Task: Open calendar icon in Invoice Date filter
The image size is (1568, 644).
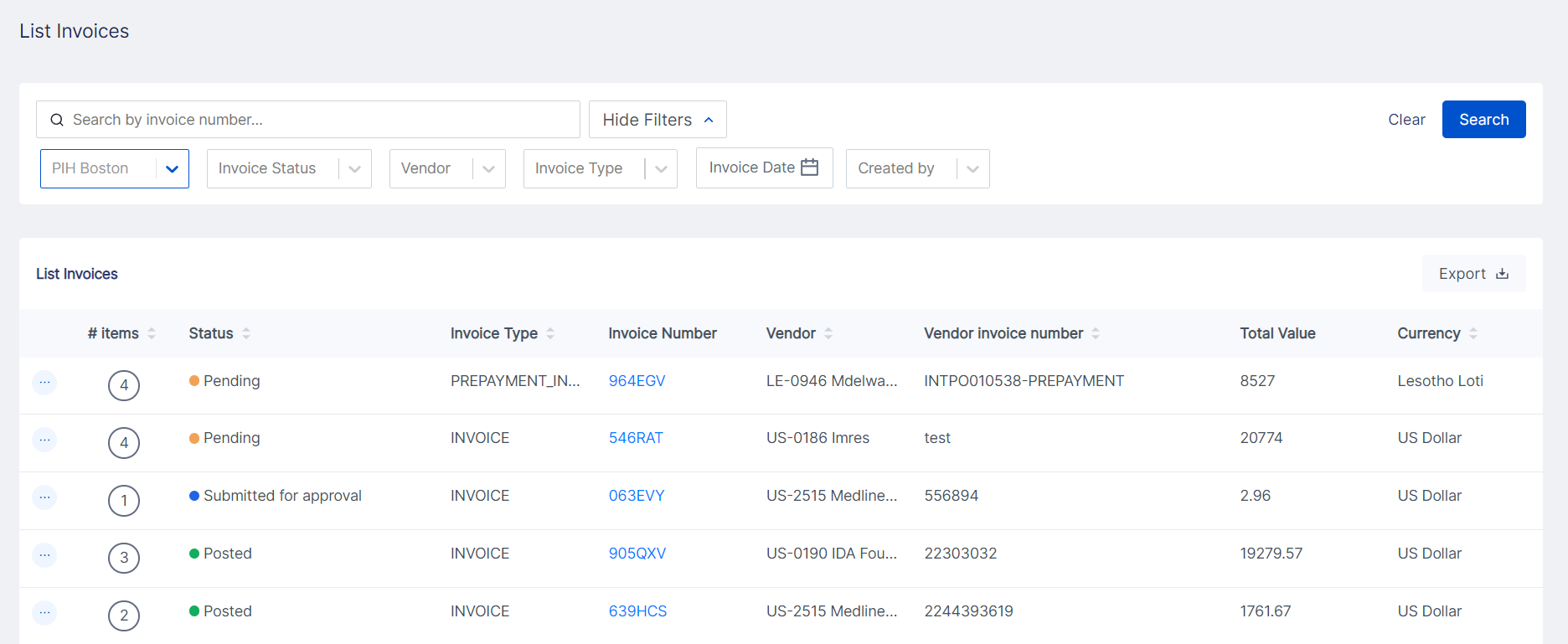Action: [x=809, y=167]
